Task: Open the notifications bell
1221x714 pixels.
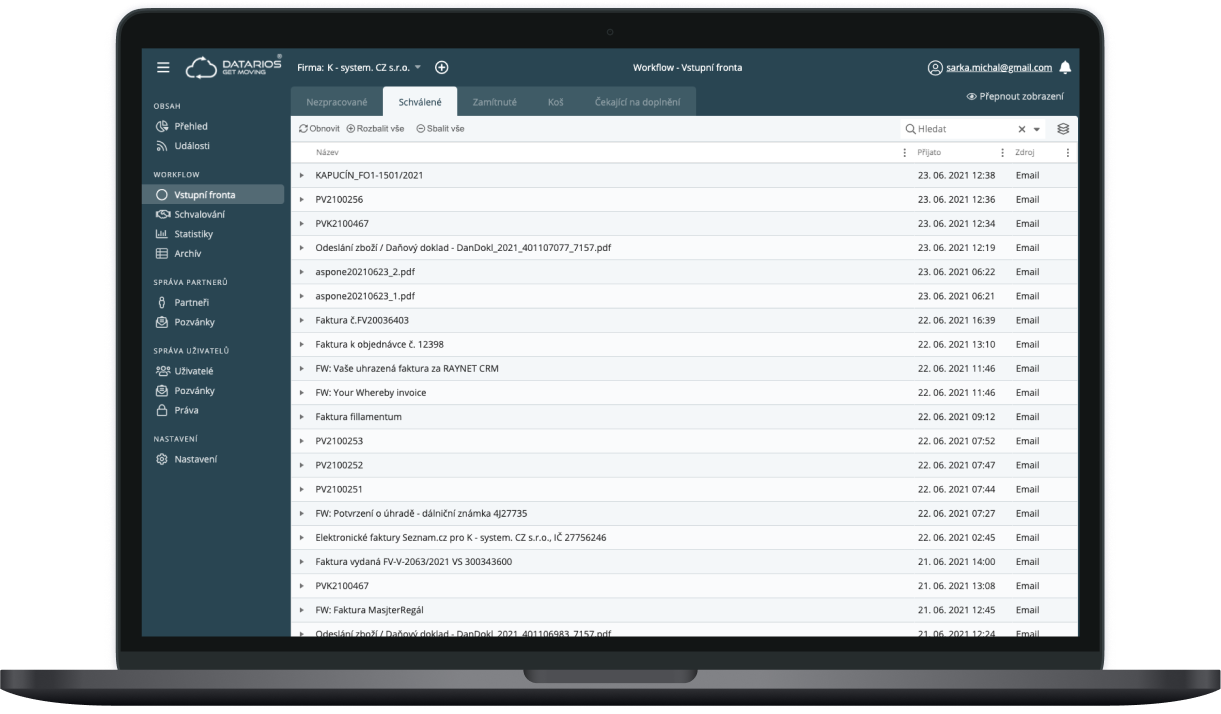Action: coord(1064,68)
